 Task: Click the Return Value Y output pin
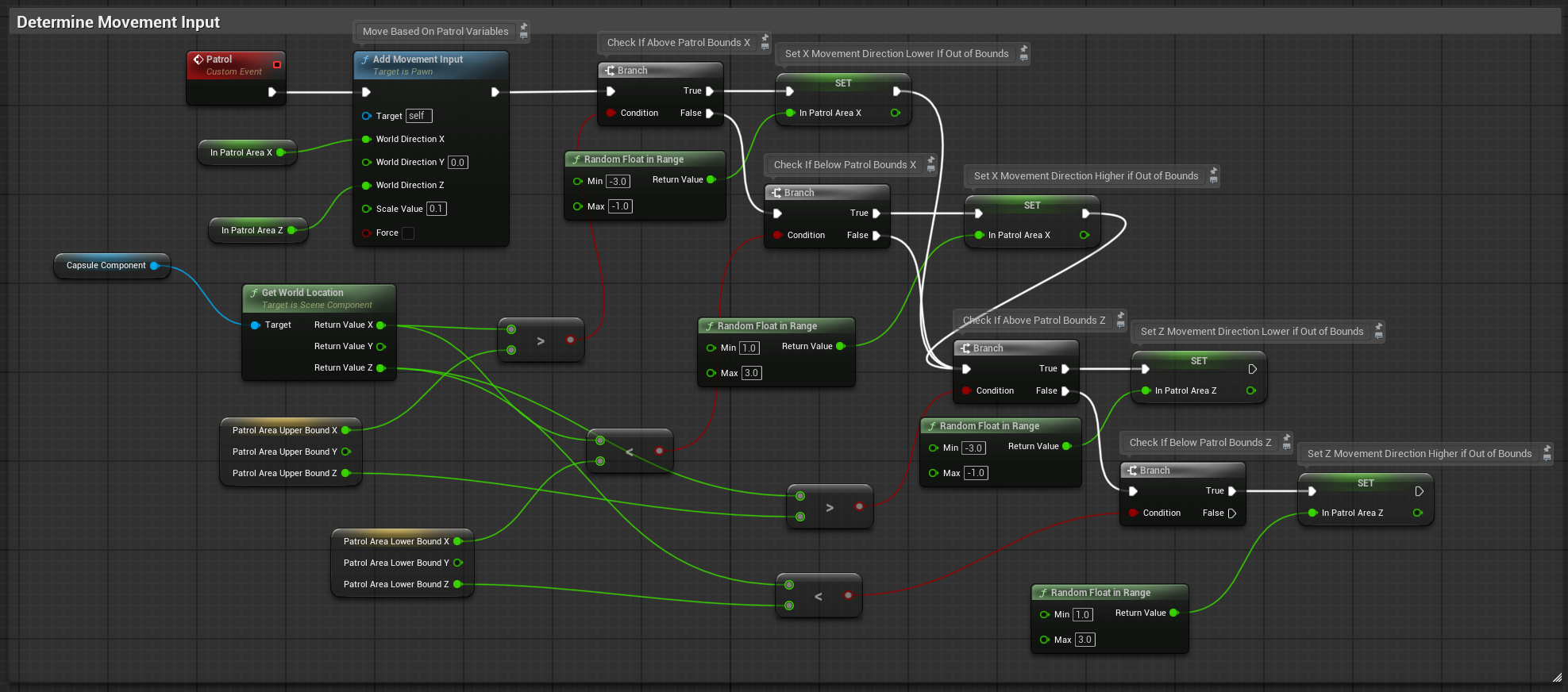pyautogui.click(x=381, y=347)
